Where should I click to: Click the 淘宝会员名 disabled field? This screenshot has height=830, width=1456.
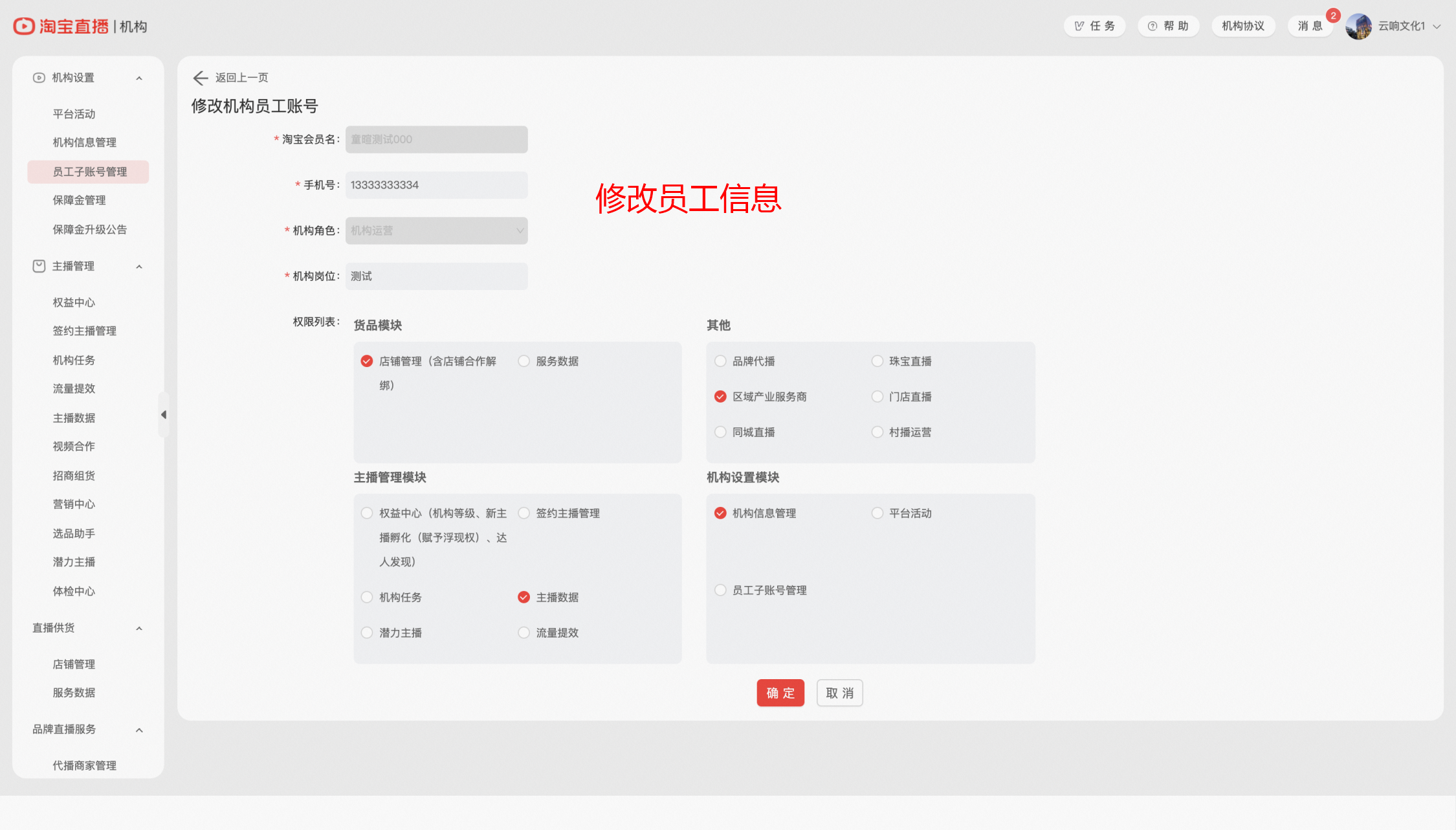point(437,140)
